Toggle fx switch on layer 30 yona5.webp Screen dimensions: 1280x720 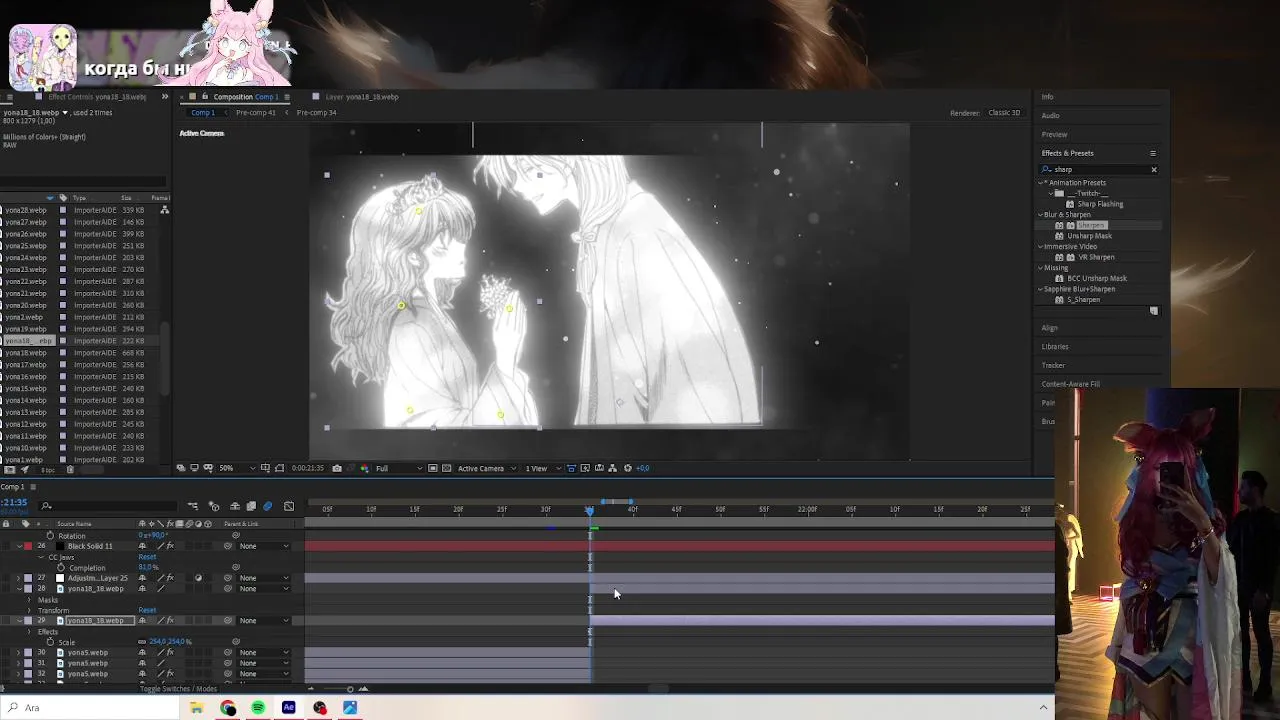(170, 652)
